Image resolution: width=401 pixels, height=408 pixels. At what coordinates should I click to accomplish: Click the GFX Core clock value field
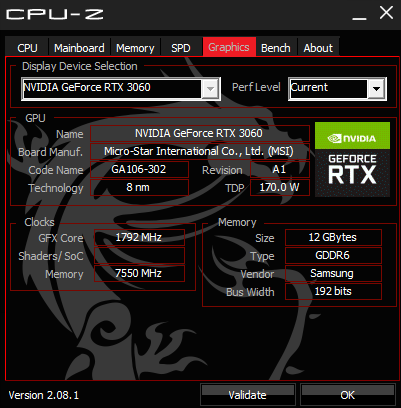click(139, 237)
